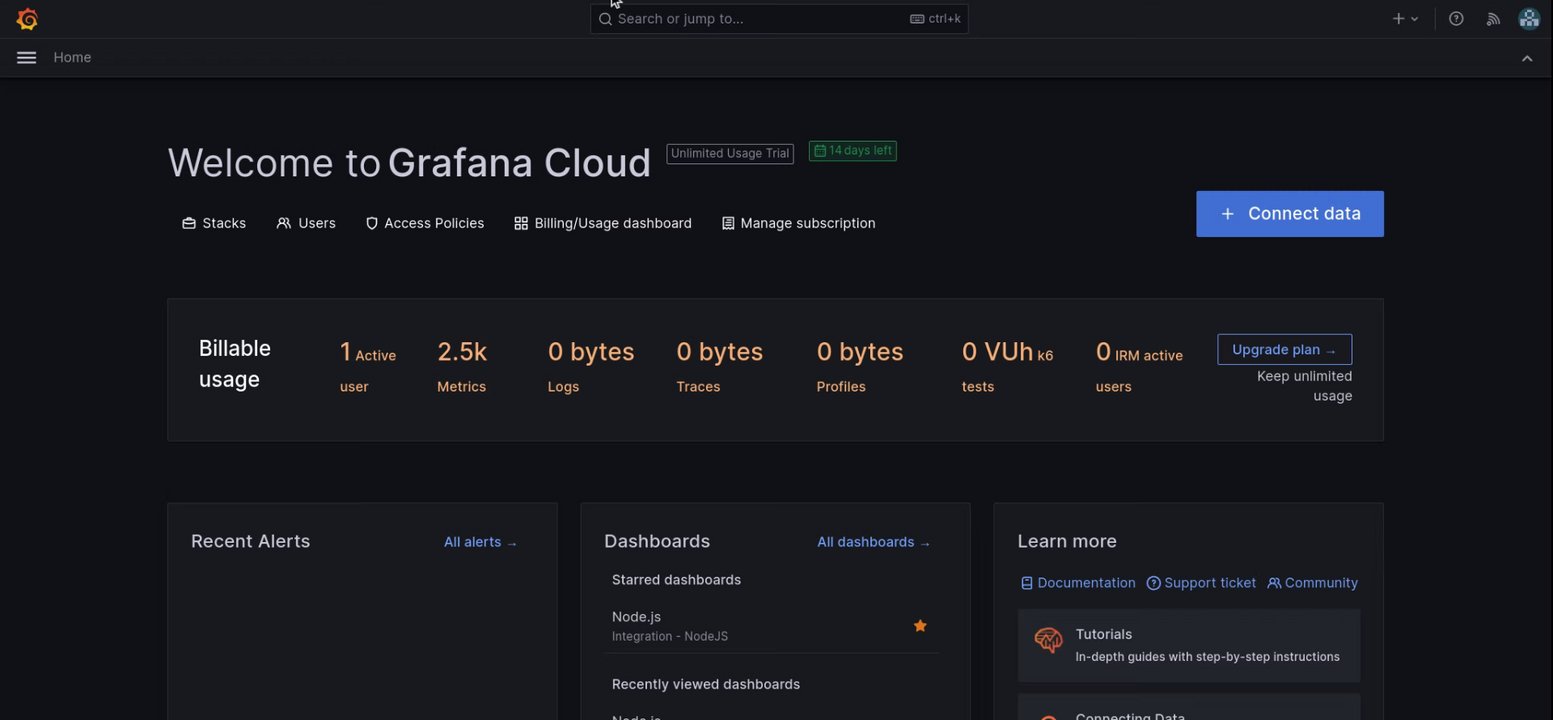
Task: Click the '14 days left' badge
Action: pyautogui.click(x=853, y=151)
